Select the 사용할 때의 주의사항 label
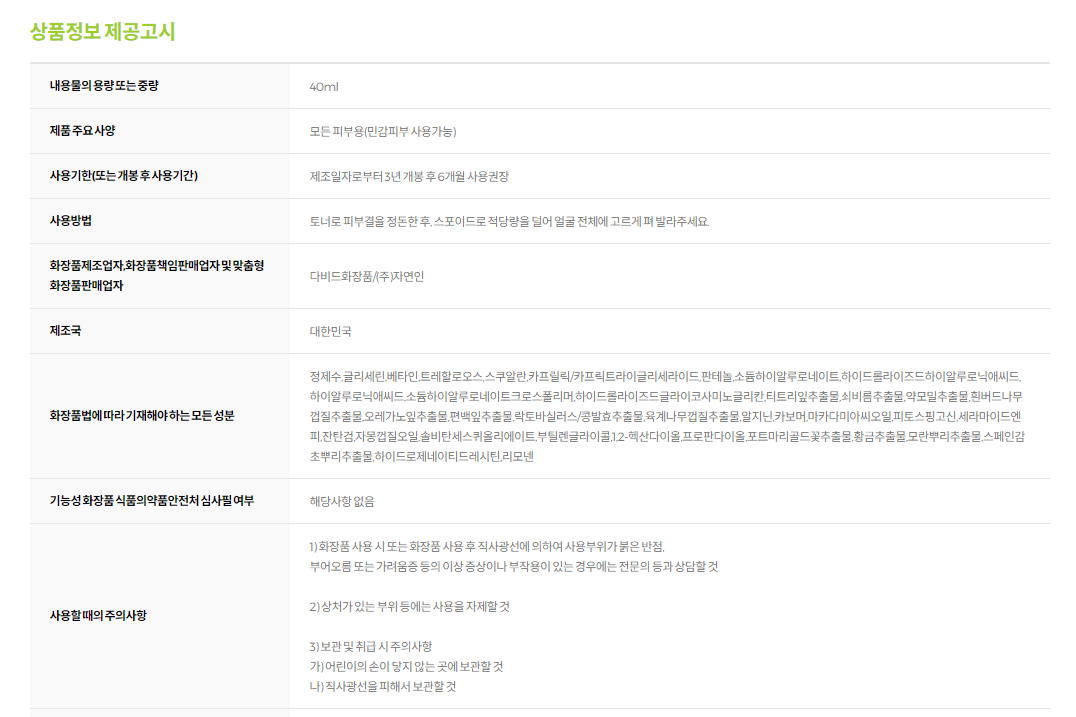This screenshot has height=717, width=1076. [98, 615]
